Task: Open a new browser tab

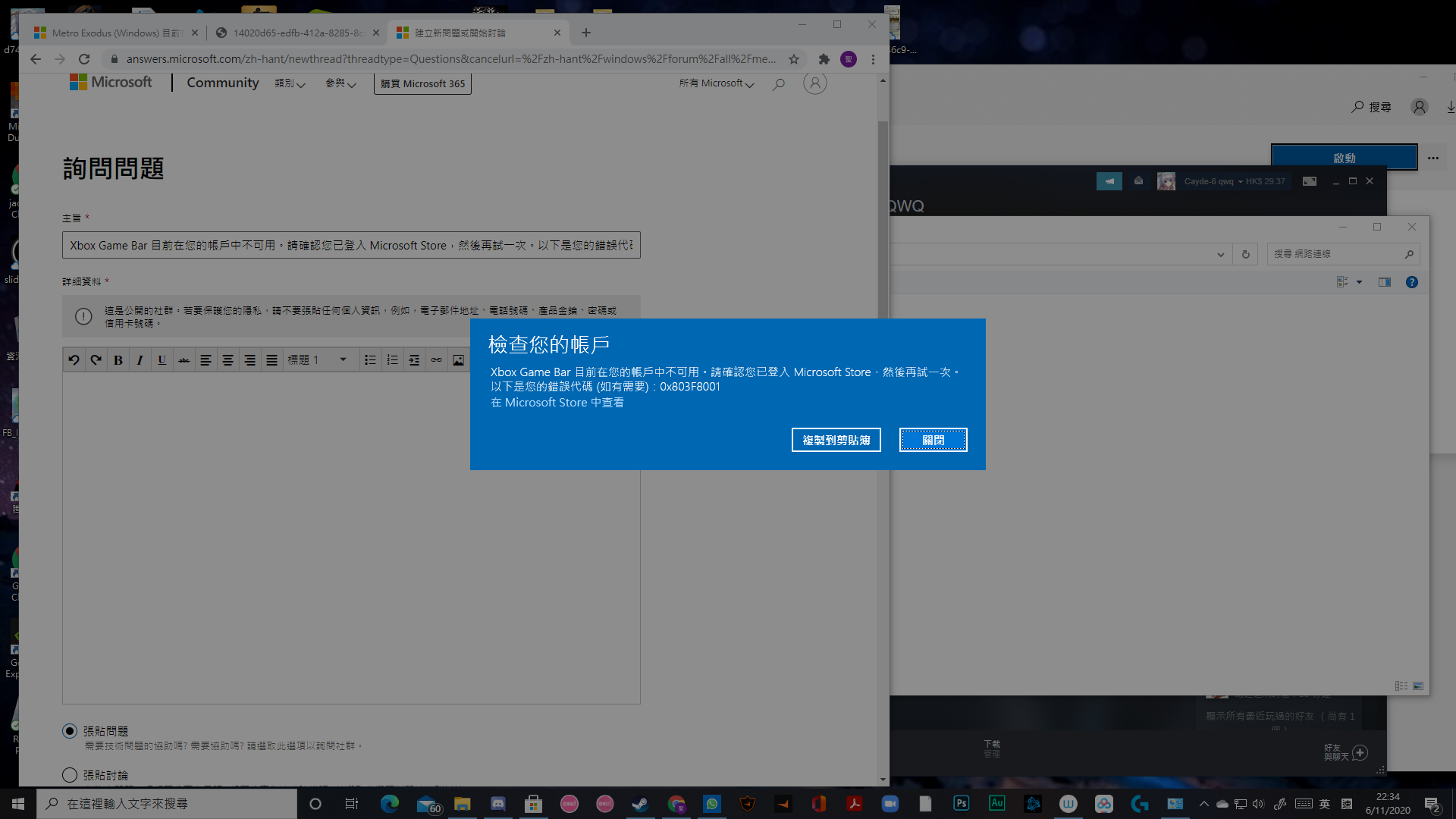Action: [586, 33]
